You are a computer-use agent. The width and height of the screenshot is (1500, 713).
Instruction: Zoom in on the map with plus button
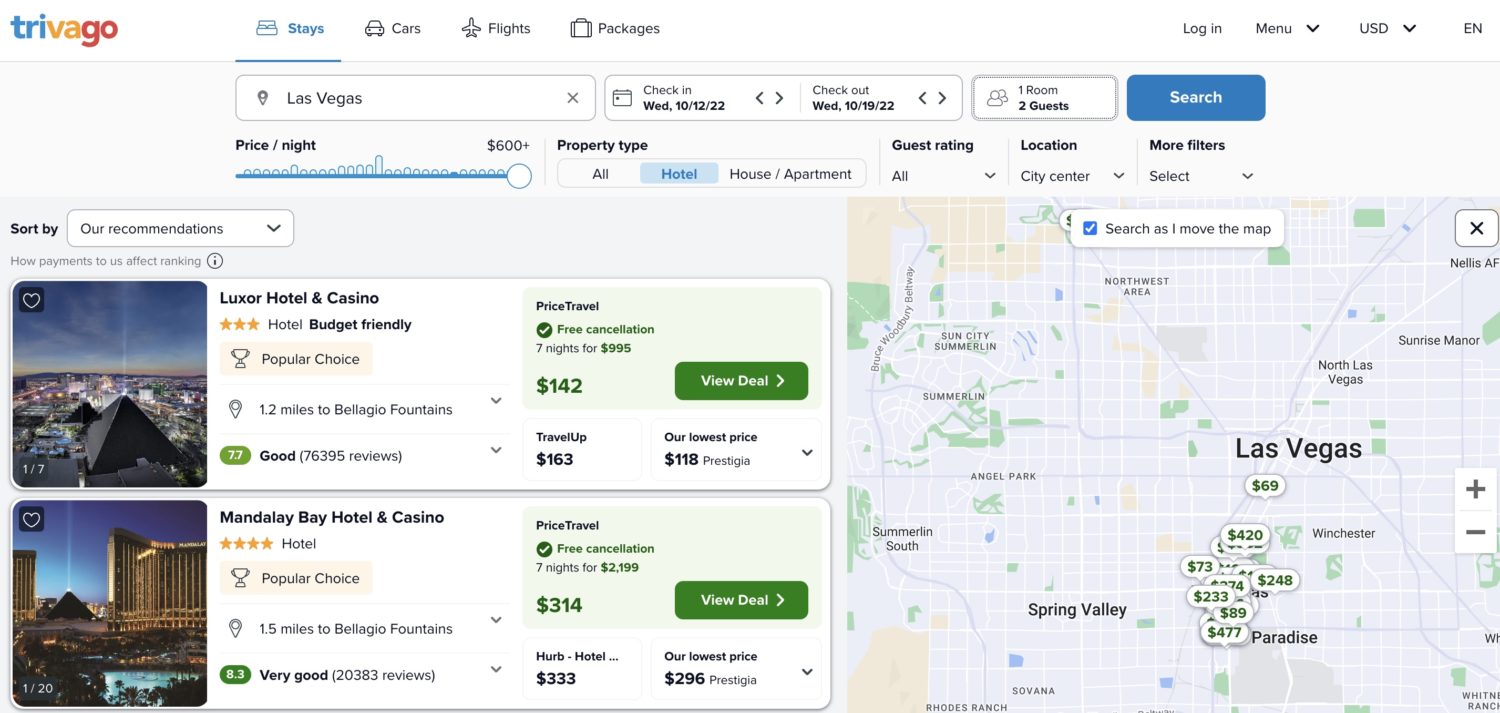click(x=1475, y=488)
